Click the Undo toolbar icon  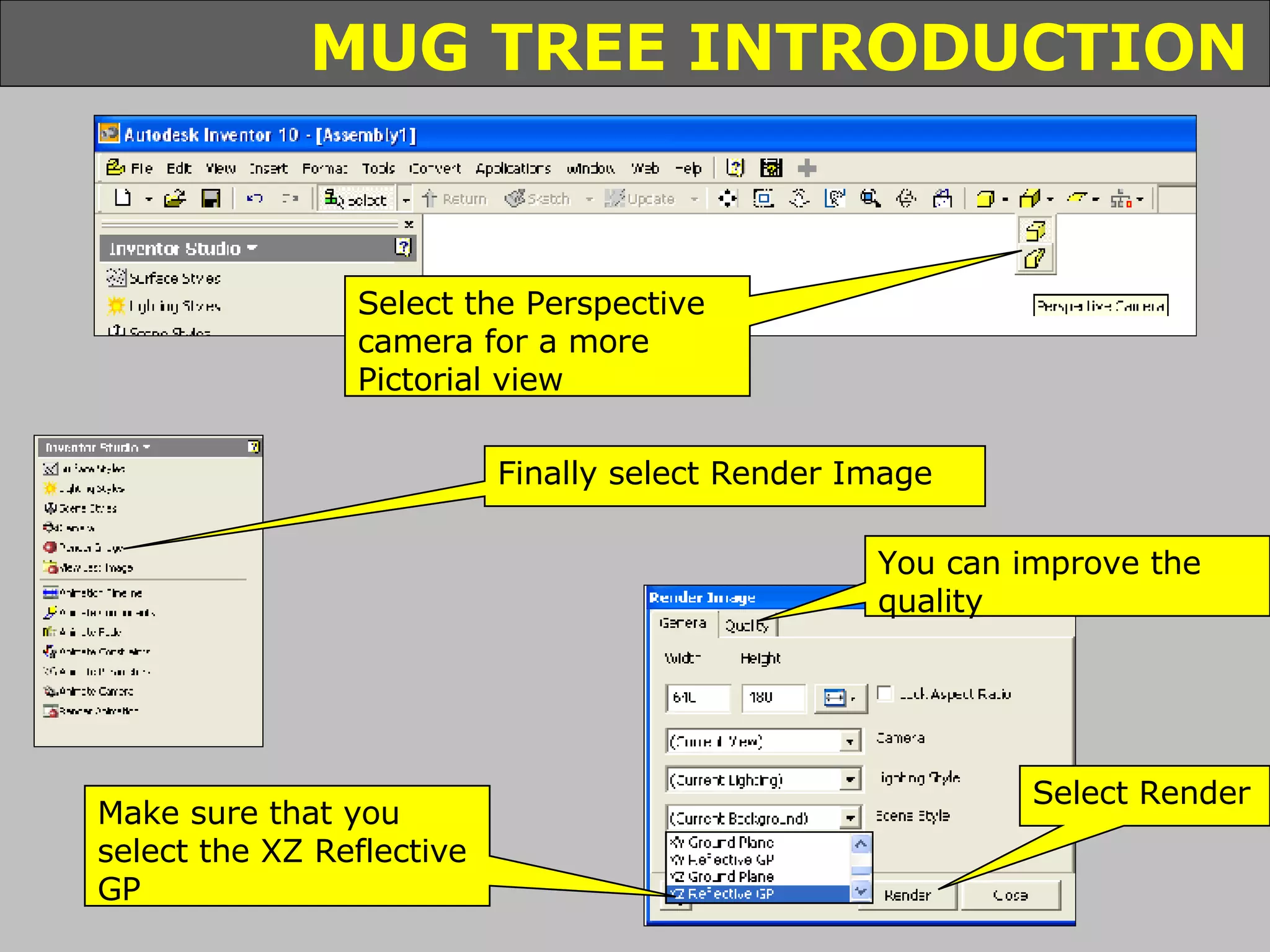tap(254, 199)
